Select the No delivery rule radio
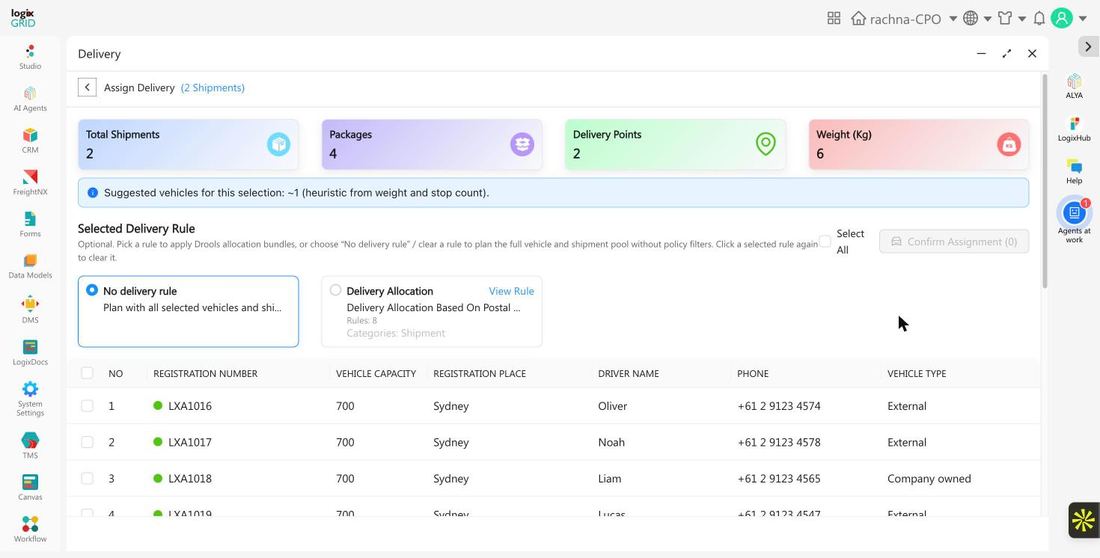 pos(92,290)
